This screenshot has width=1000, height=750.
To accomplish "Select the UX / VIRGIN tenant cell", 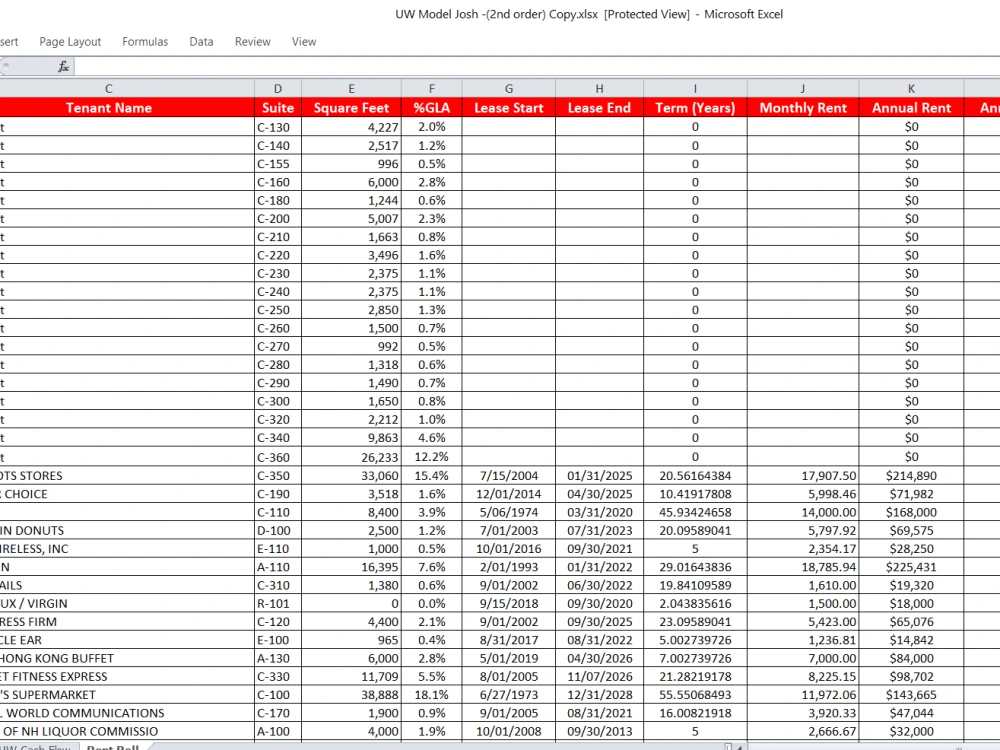I will 127,603.
